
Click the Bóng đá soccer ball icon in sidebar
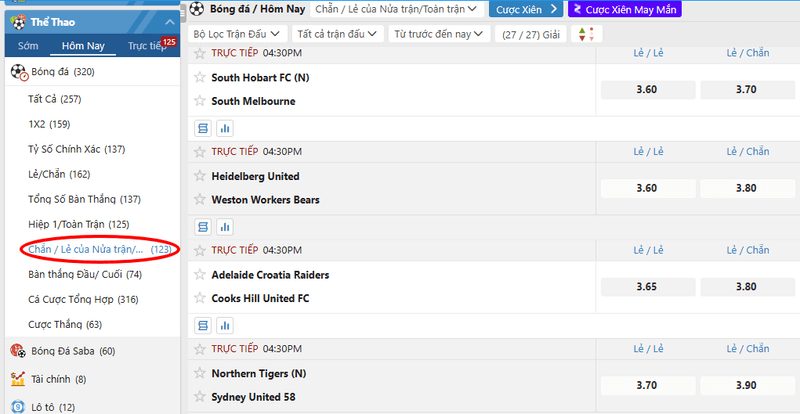click(19, 72)
